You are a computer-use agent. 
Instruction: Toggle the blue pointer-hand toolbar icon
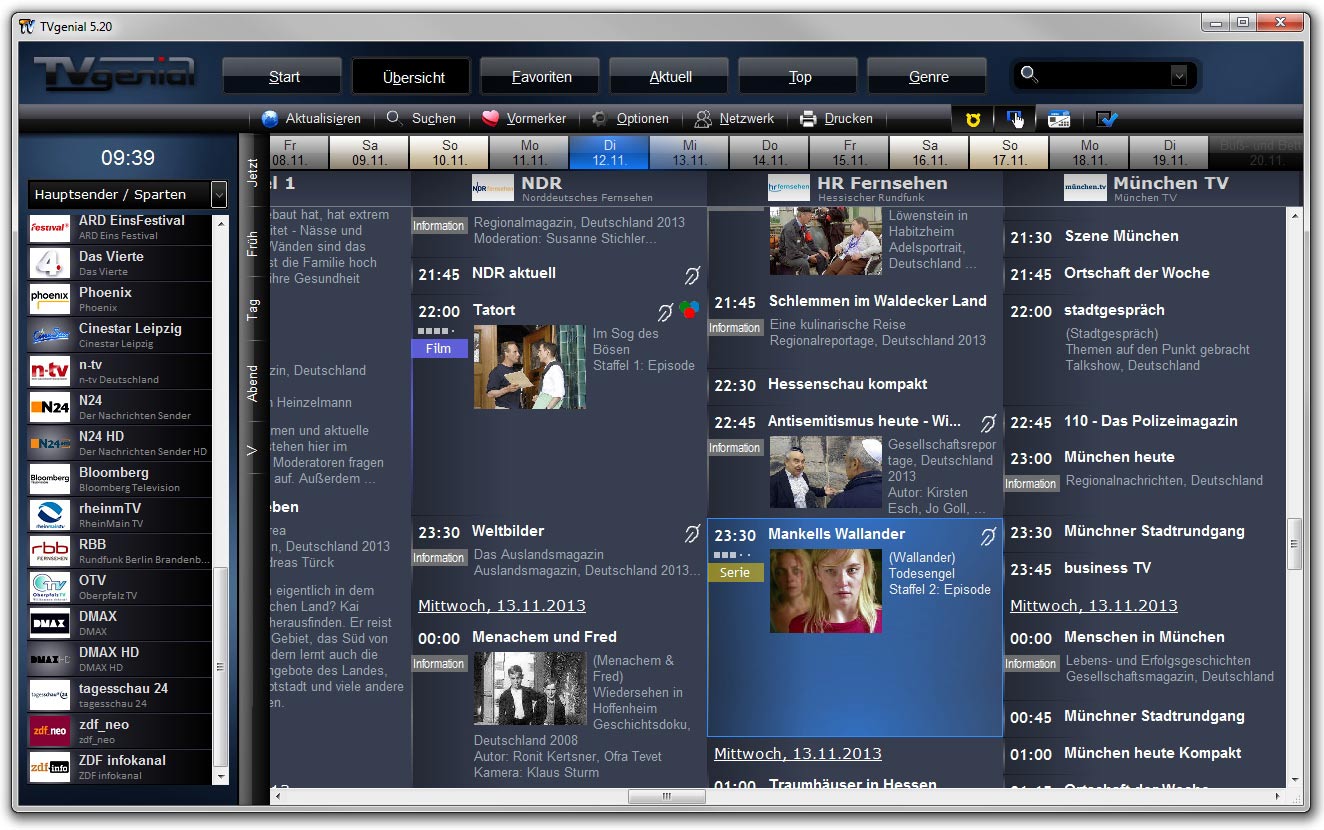(1015, 119)
